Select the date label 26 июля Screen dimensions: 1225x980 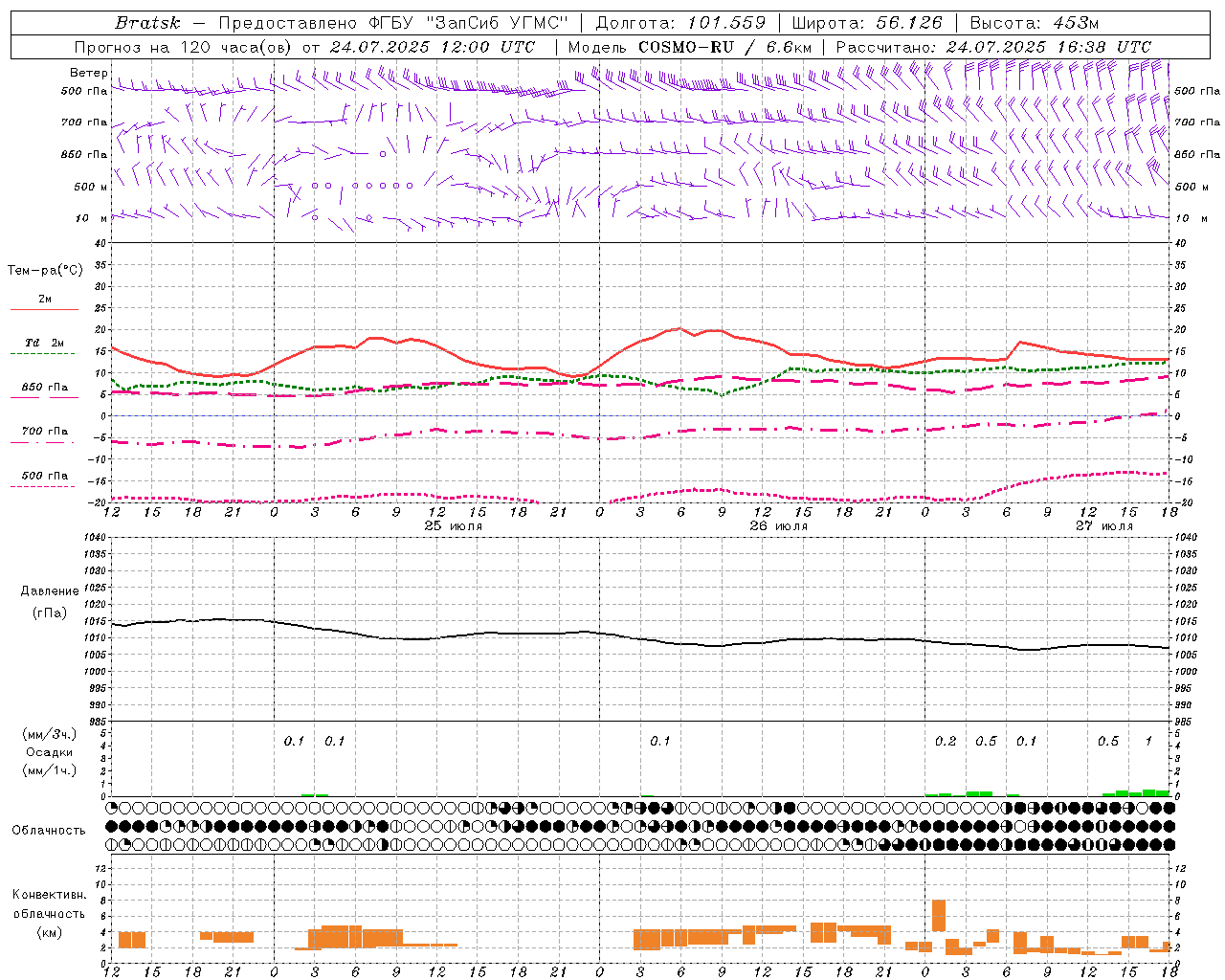[x=778, y=525]
